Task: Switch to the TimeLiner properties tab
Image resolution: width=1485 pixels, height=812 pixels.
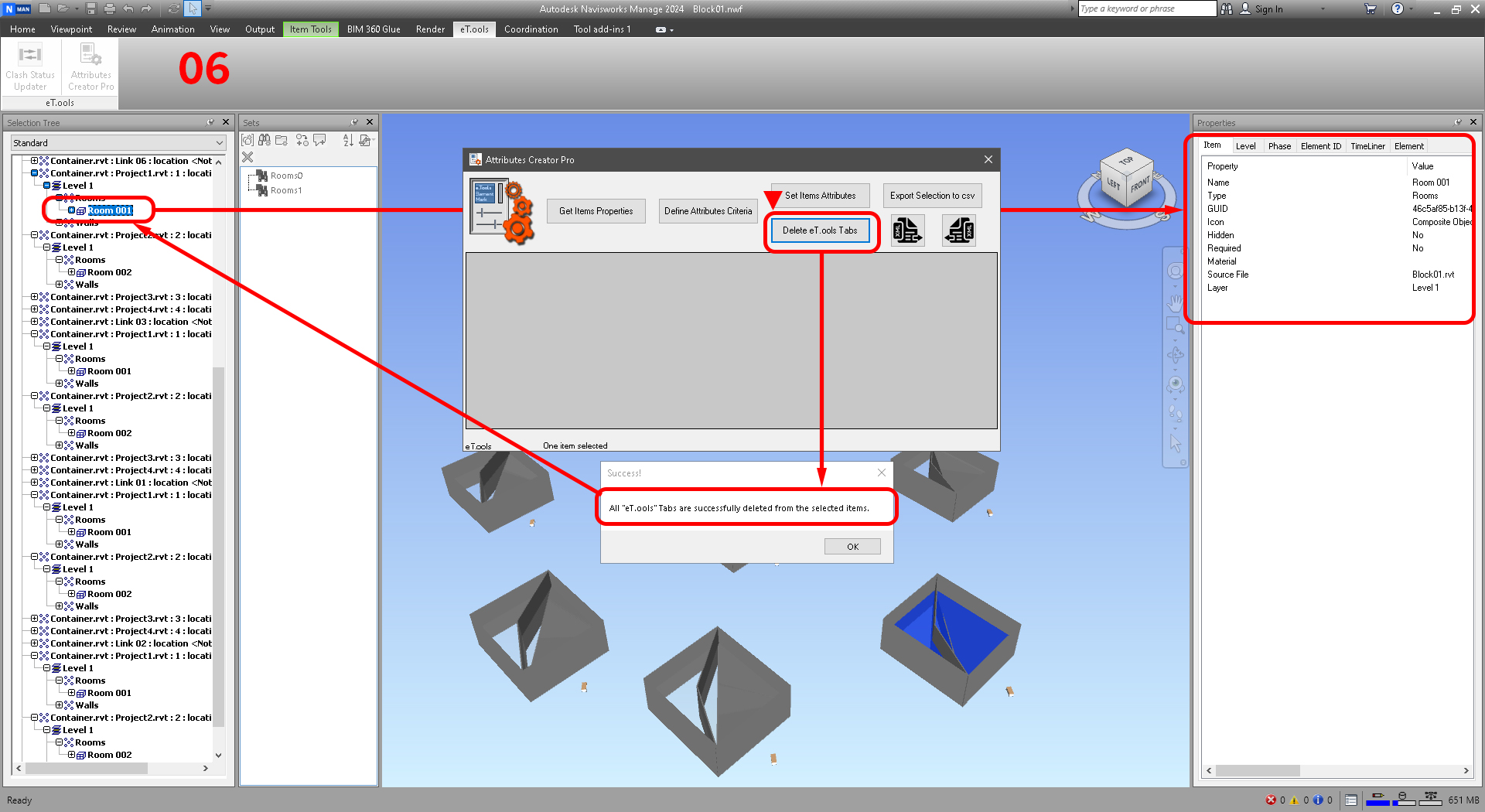Action: pyautogui.click(x=1367, y=146)
